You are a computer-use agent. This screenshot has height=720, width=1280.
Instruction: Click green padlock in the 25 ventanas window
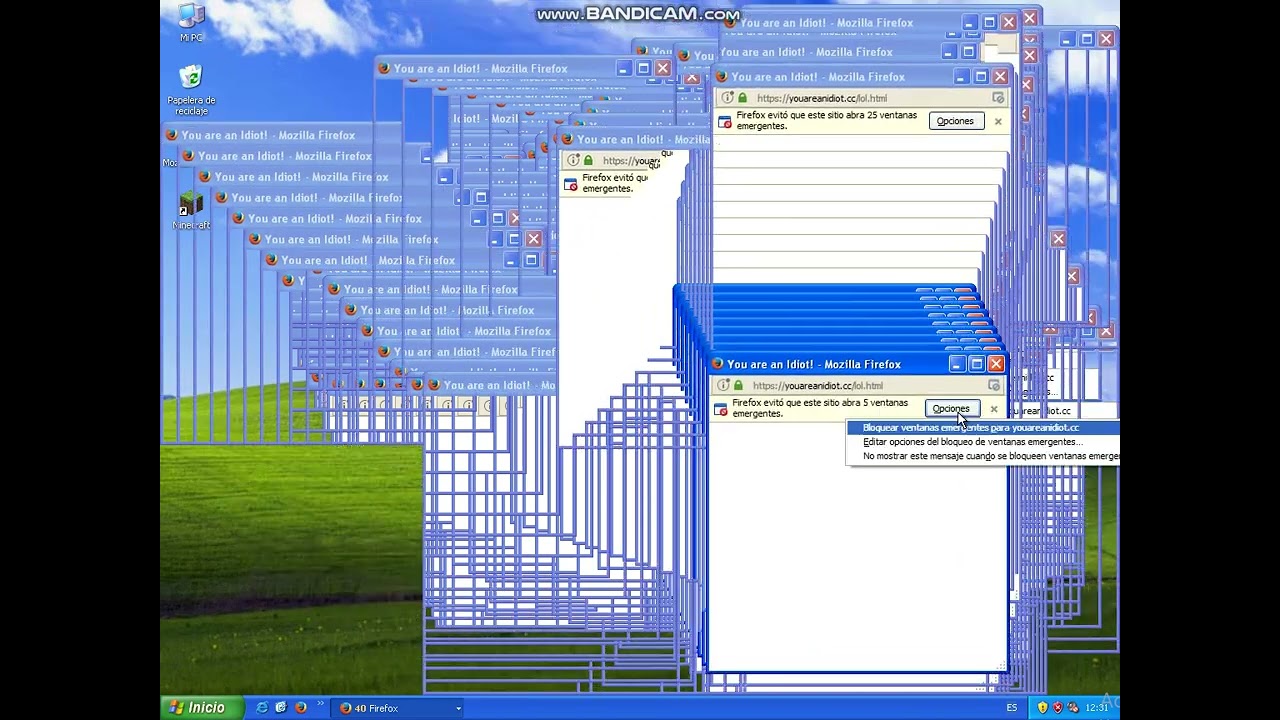(x=743, y=98)
